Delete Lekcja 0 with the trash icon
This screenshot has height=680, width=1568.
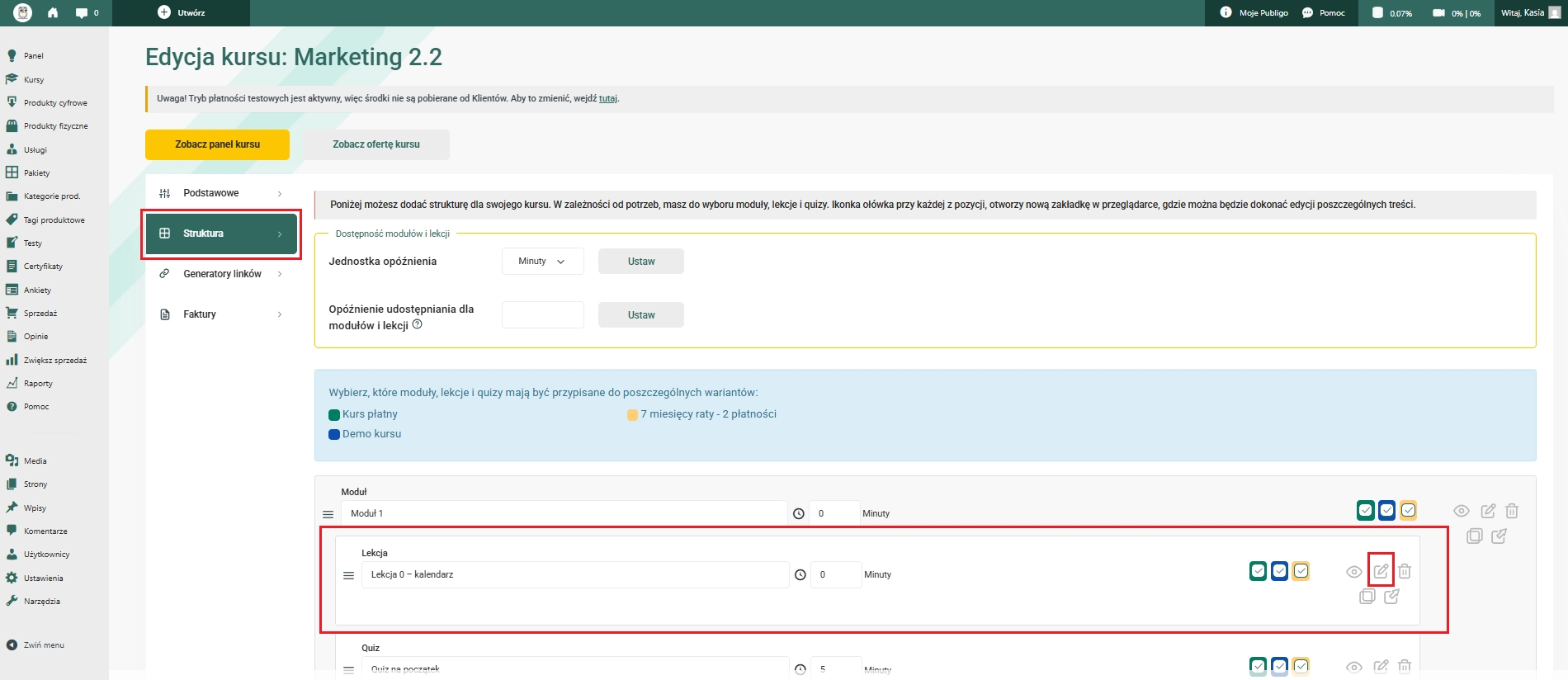pos(1405,571)
